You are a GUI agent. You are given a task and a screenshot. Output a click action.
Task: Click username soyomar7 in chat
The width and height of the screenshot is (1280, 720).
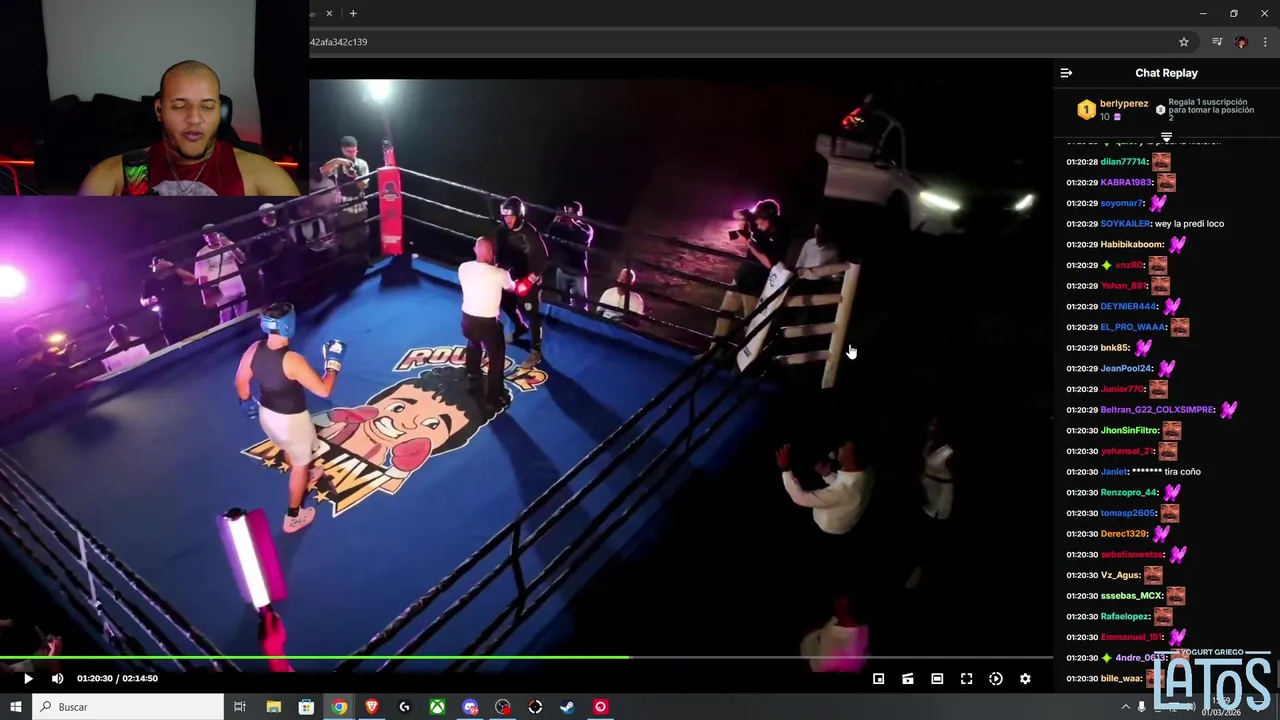1121,203
